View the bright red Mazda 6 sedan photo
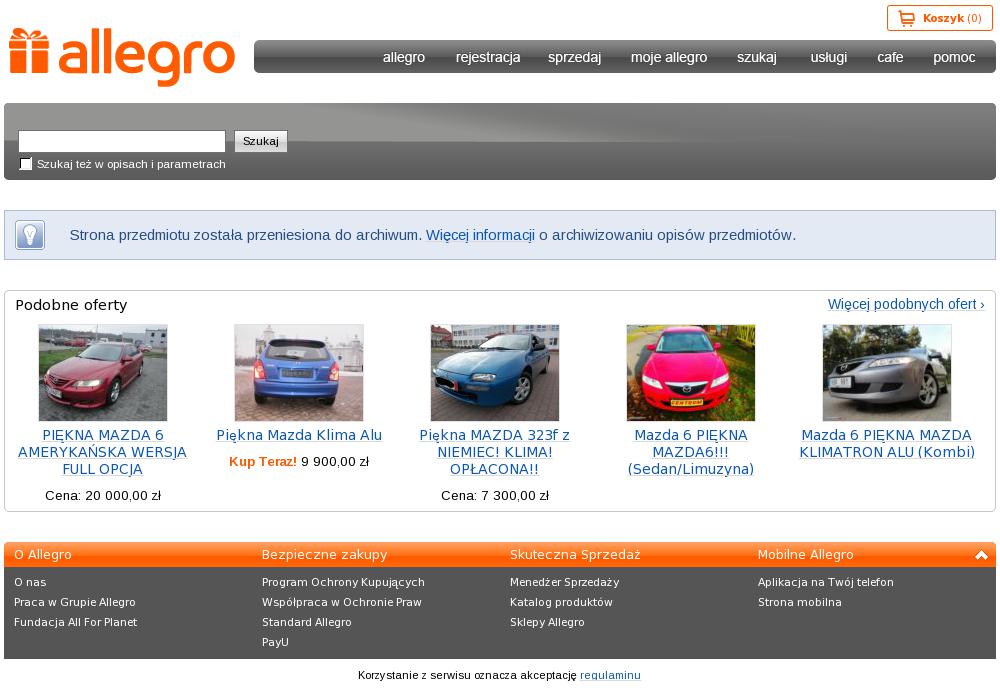The image size is (1000, 695). click(x=691, y=372)
